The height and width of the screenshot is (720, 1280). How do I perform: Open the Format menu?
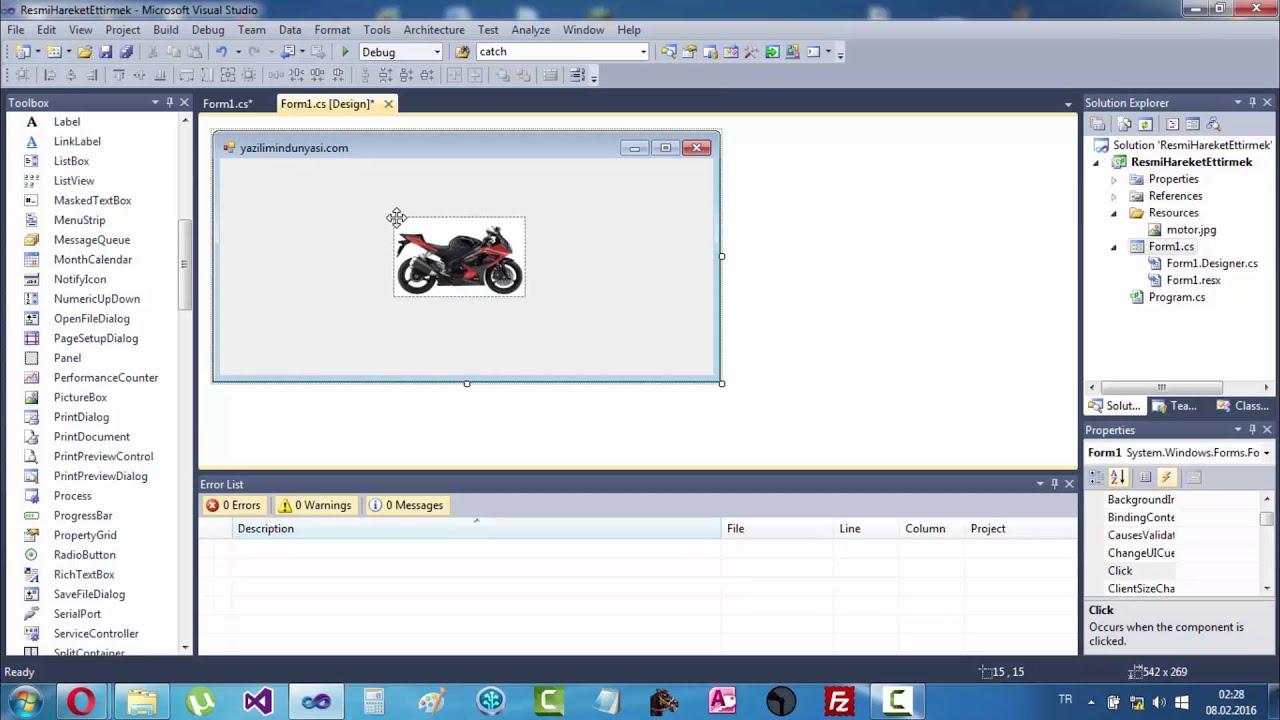pyautogui.click(x=332, y=30)
